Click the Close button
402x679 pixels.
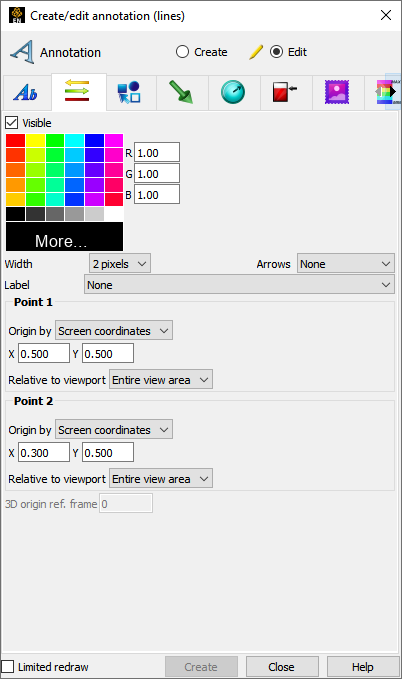tap(282, 667)
